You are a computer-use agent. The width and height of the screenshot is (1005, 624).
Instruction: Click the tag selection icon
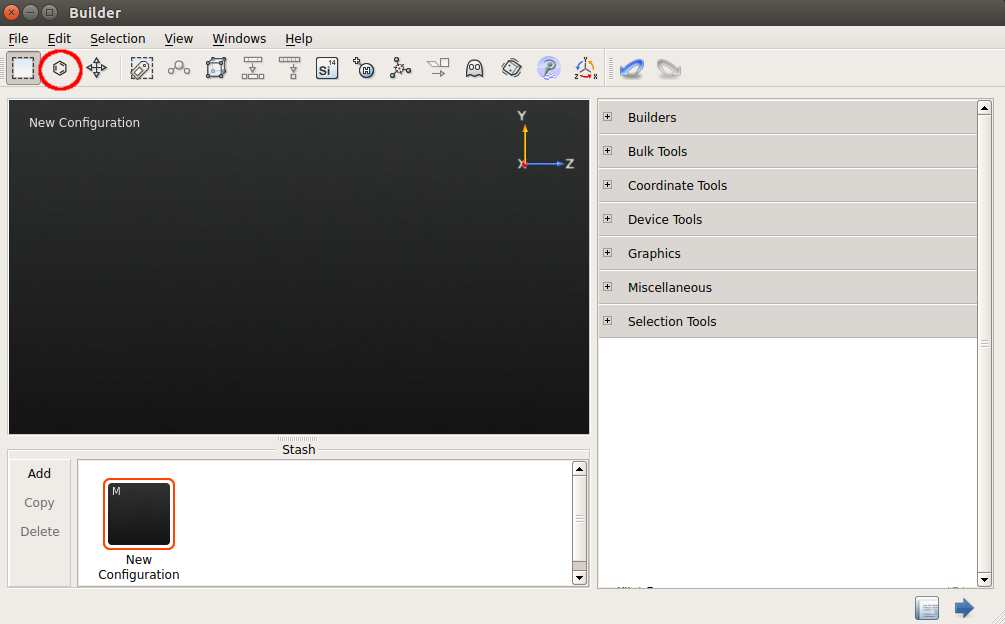(142, 68)
